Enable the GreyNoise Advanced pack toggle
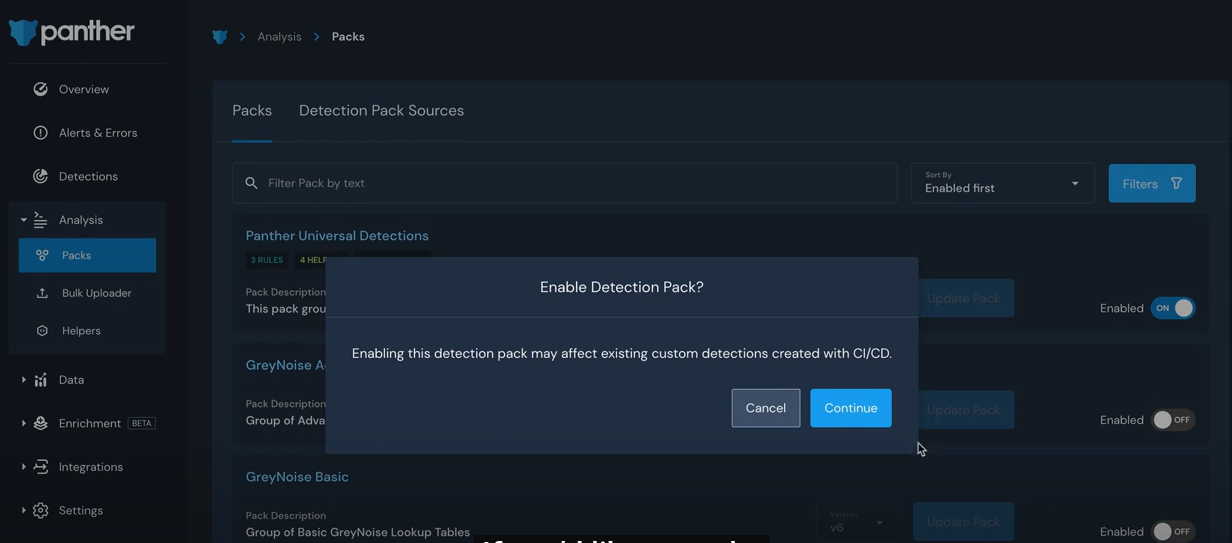The height and width of the screenshot is (543, 1232). (x=1172, y=420)
